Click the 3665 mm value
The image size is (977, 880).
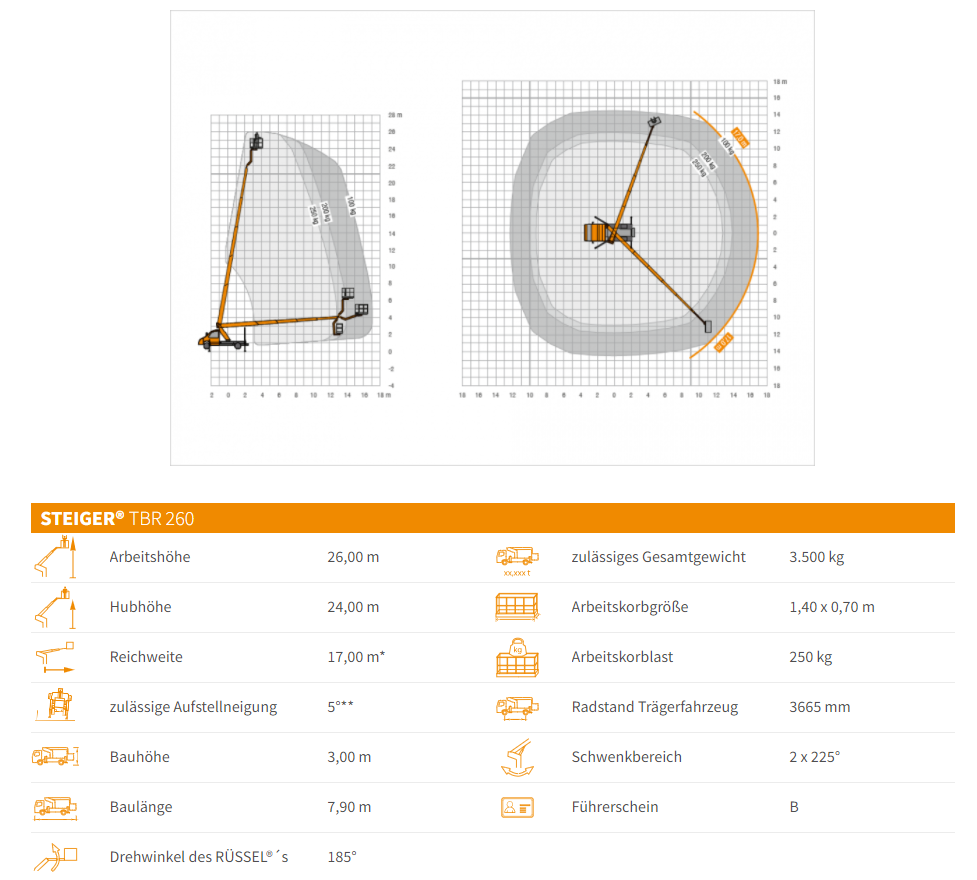coord(820,707)
